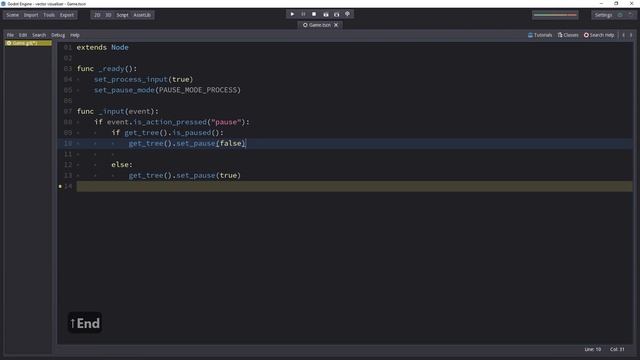Play the project with the Play button

pos(292,14)
